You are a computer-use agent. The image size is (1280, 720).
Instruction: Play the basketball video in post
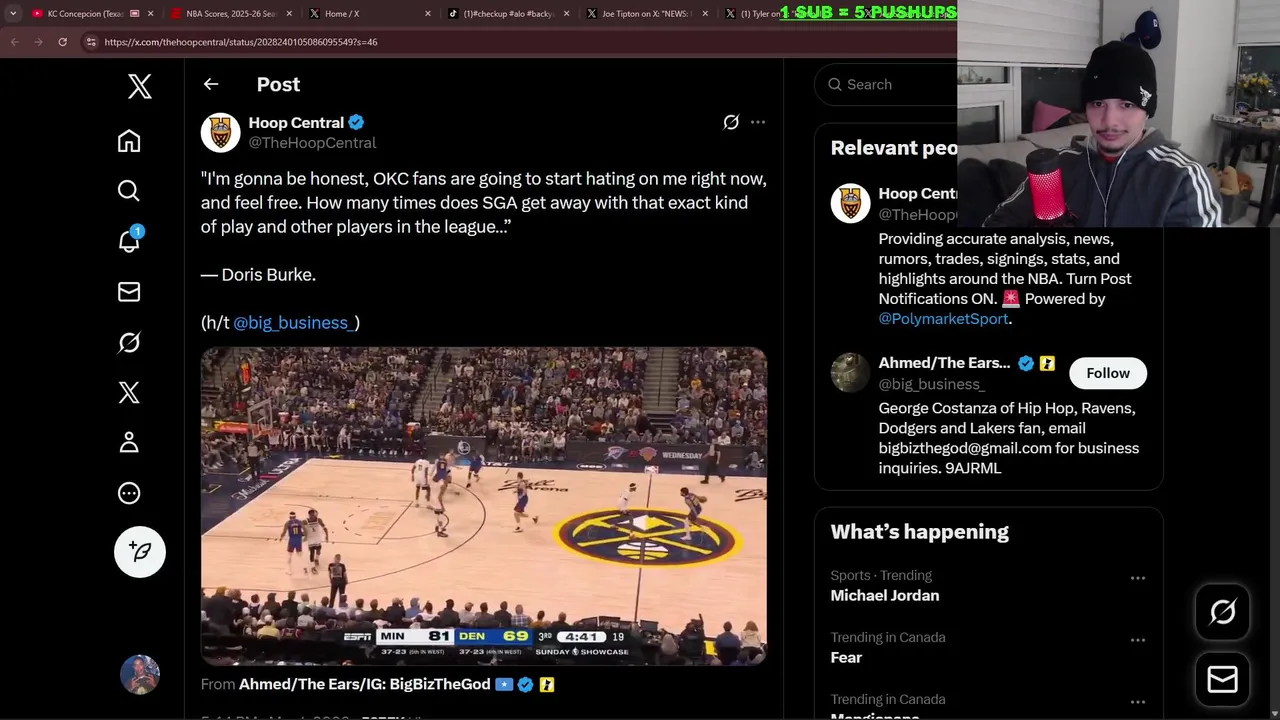tap(484, 506)
